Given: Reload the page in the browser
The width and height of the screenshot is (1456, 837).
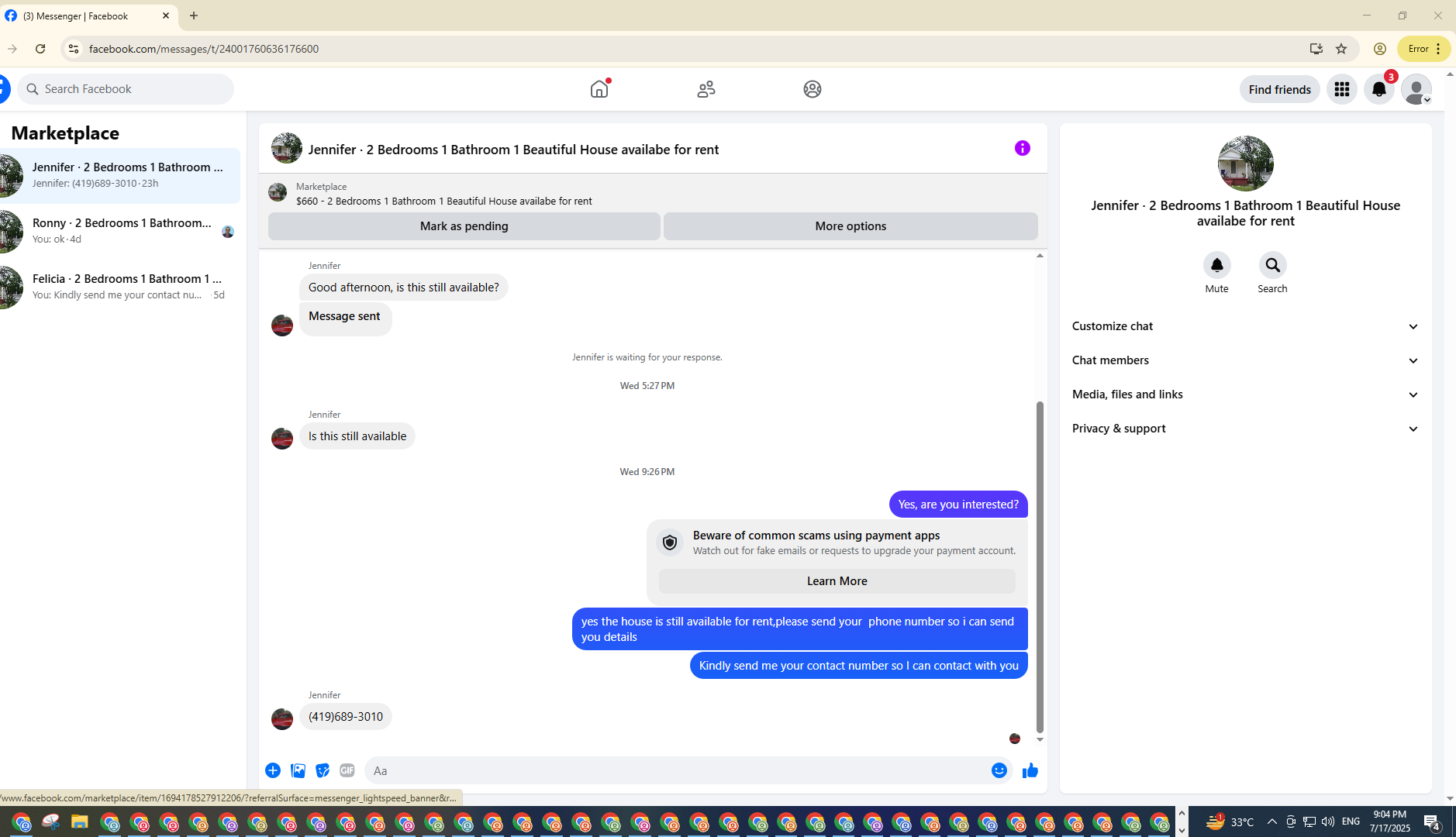Looking at the screenshot, I should click(40, 49).
